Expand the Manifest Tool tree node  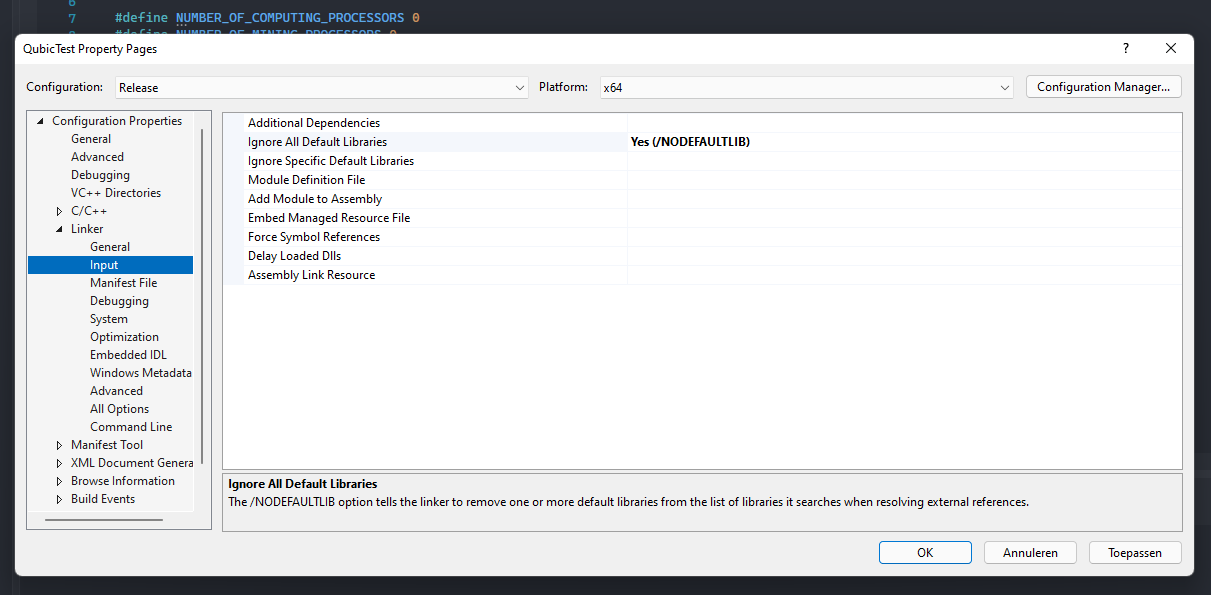tap(59, 445)
